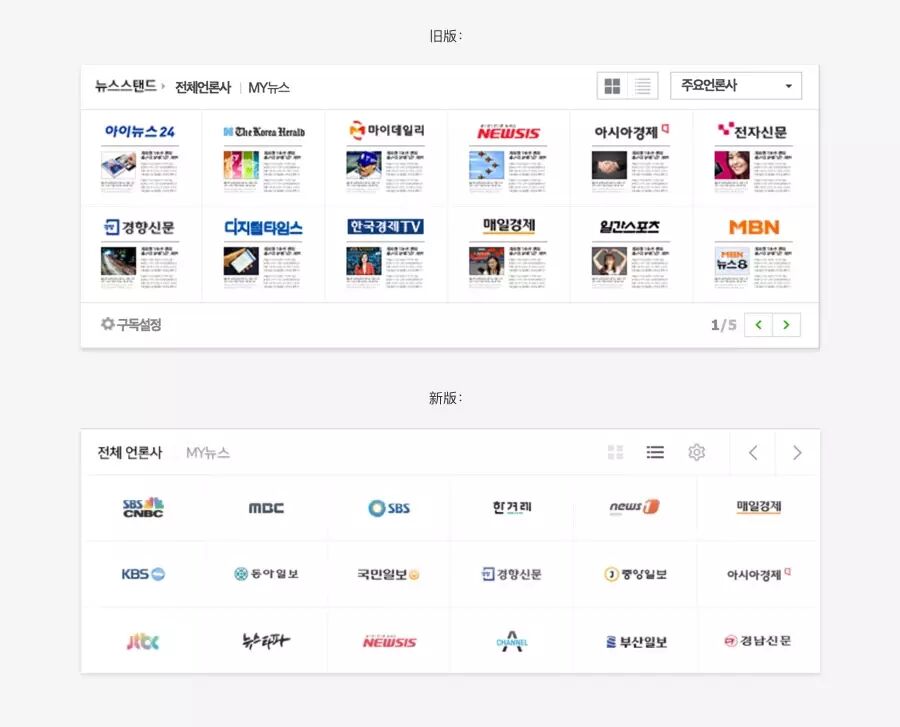Open the 전자신문 publisher card

(754, 157)
